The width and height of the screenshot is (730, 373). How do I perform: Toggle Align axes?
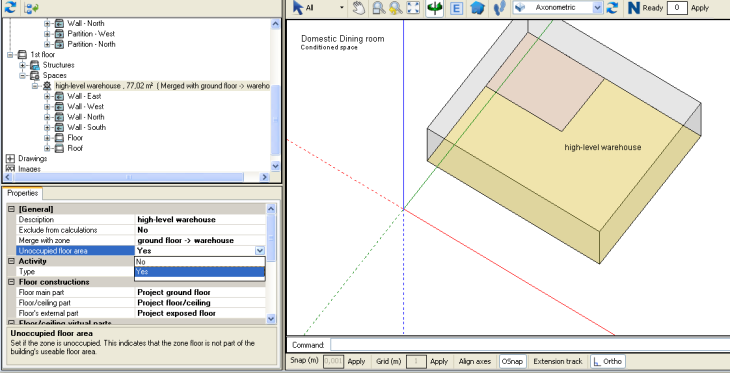pyautogui.click(x=475, y=361)
